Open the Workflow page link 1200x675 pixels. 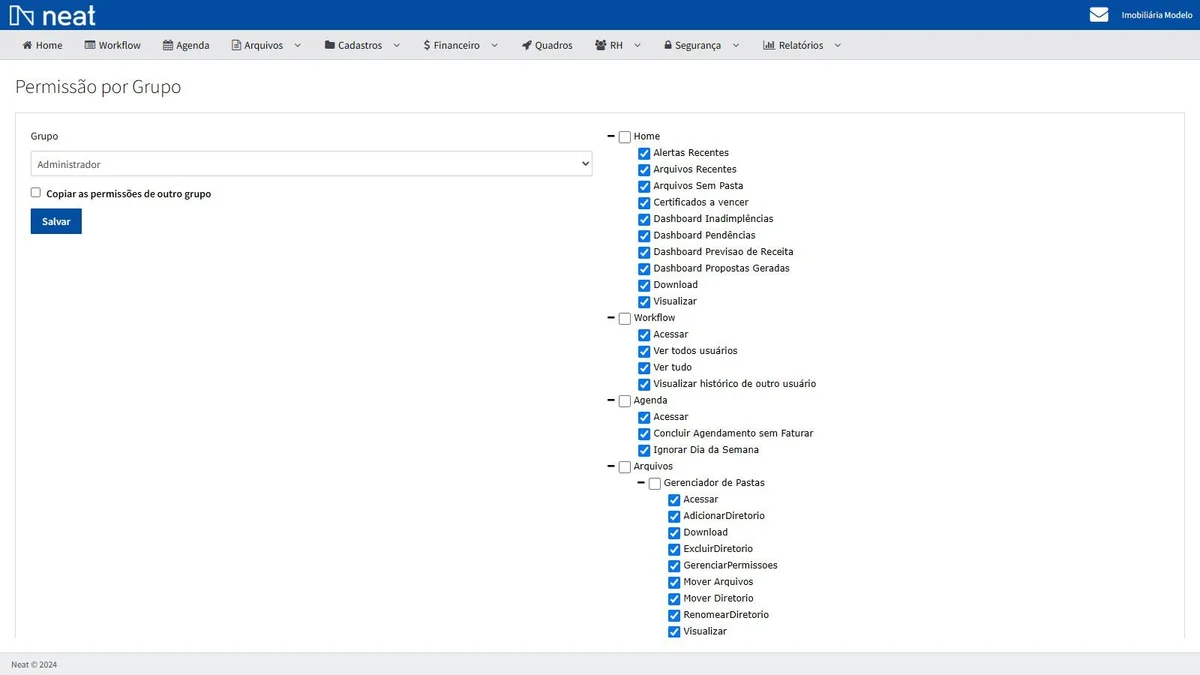click(x=113, y=45)
